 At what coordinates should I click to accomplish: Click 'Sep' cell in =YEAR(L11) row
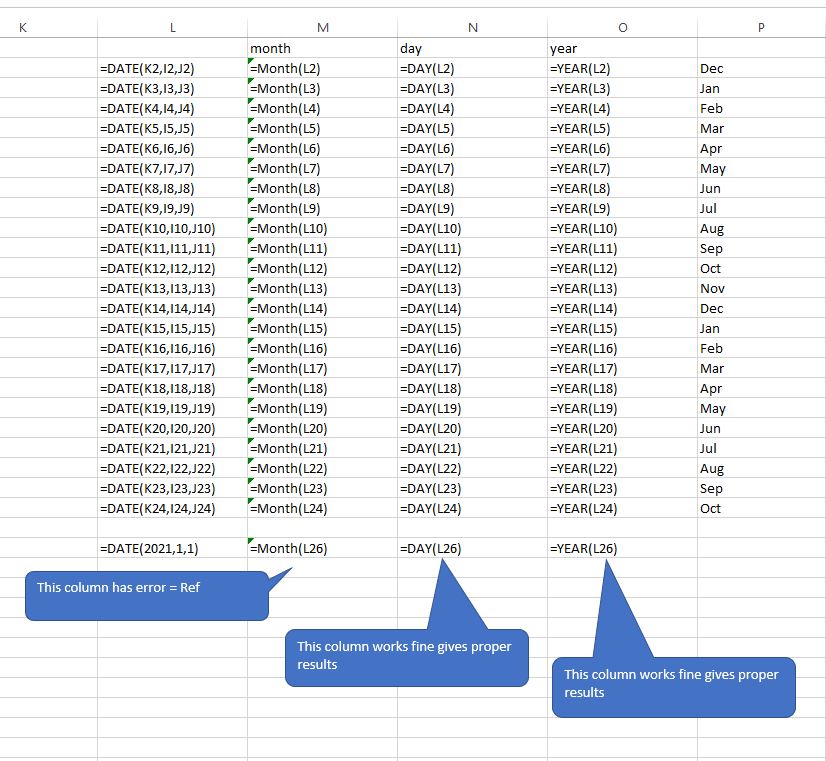(x=761, y=249)
